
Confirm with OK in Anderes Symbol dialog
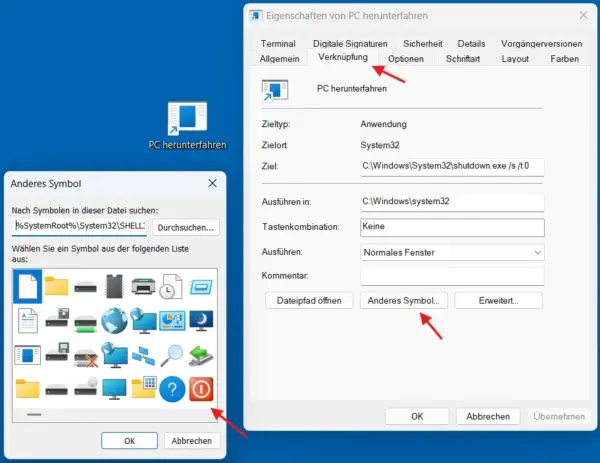[129, 441]
